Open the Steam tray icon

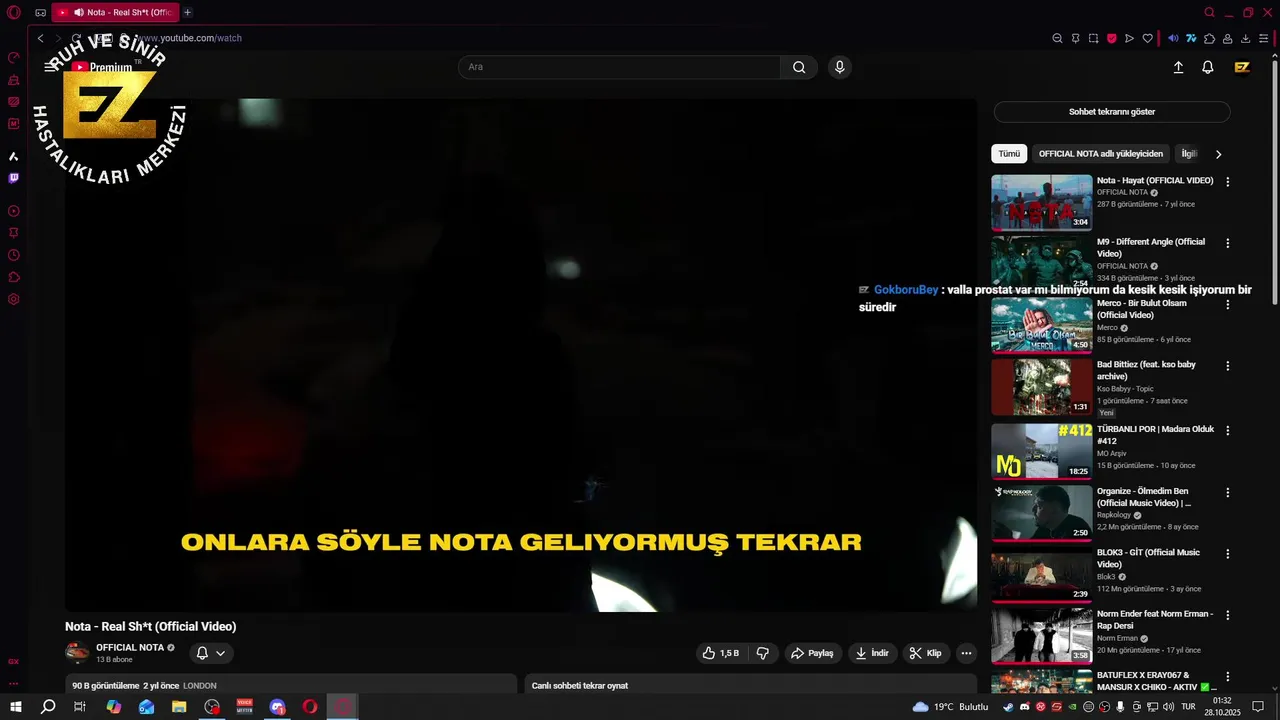[1008, 707]
